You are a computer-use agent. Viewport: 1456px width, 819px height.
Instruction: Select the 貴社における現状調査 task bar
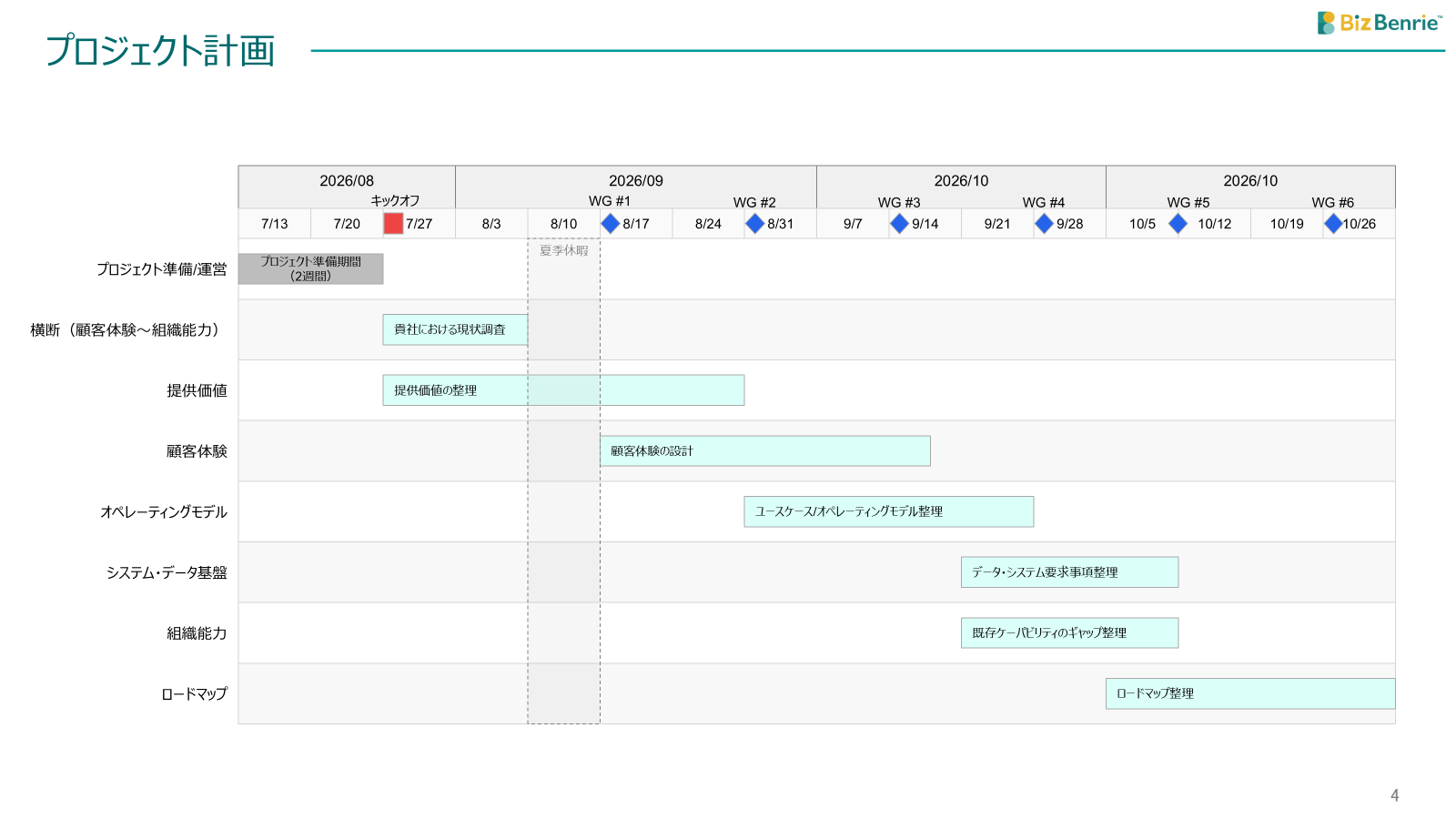pyautogui.click(x=455, y=329)
